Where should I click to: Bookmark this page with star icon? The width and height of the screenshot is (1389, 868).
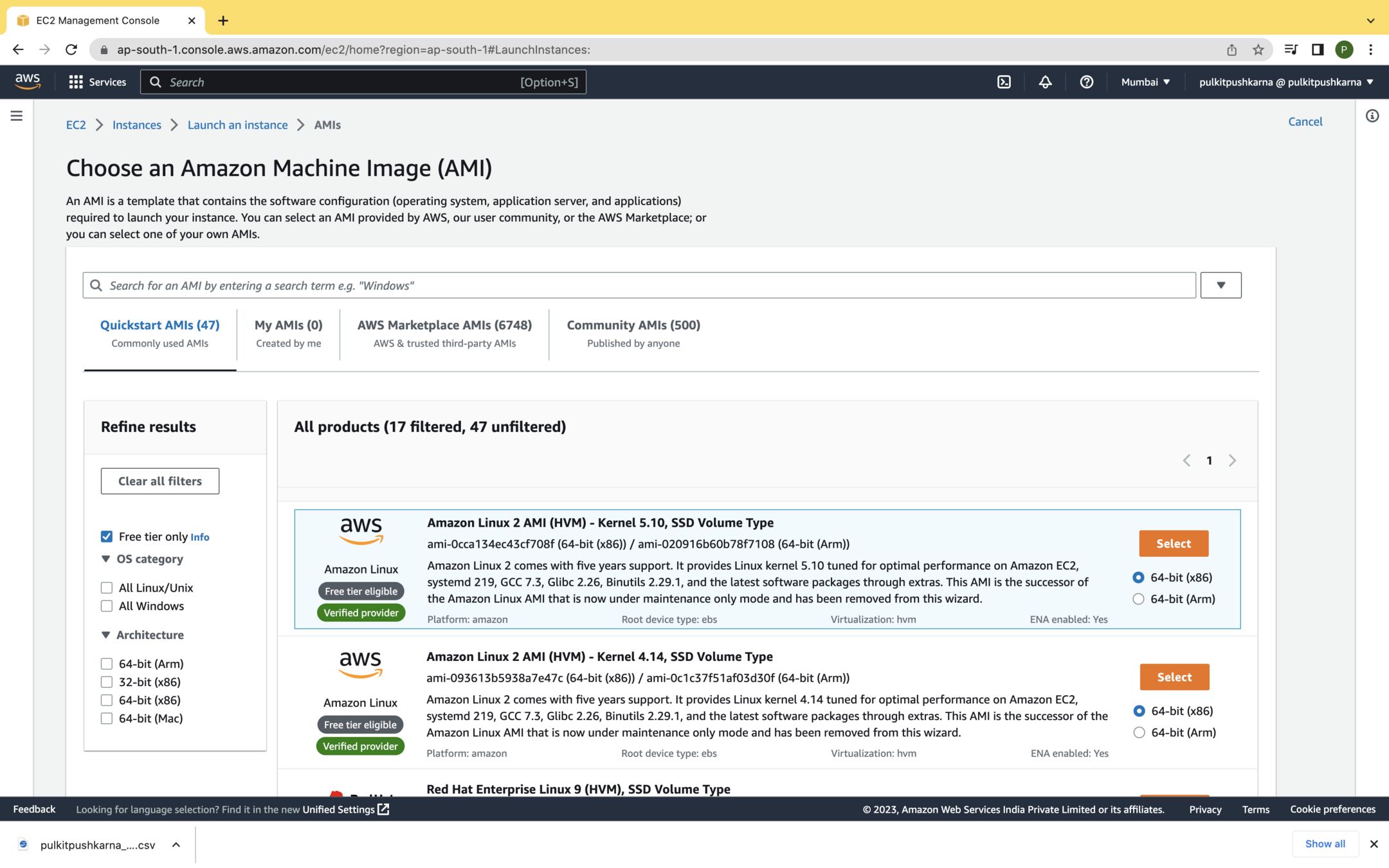(1258, 50)
